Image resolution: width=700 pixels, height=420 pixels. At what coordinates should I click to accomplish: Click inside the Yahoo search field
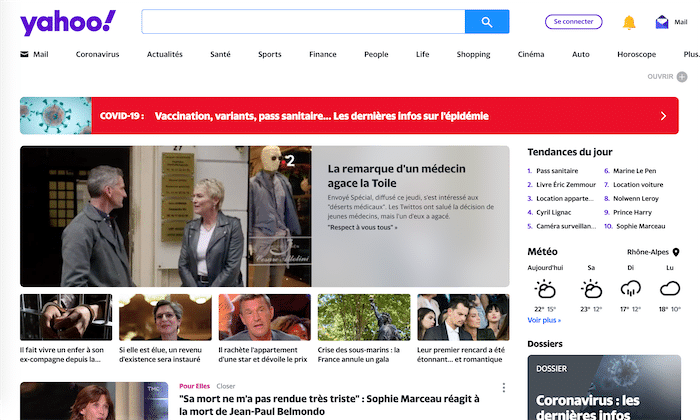(x=302, y=22)
